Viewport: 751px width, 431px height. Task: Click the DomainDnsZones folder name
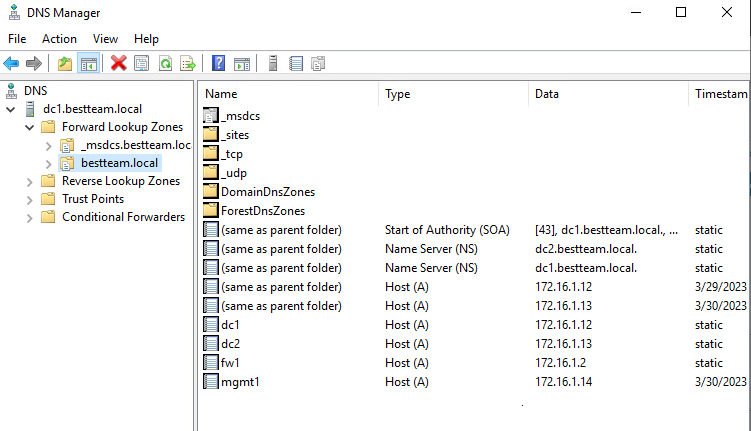click(x=268, y=192)
